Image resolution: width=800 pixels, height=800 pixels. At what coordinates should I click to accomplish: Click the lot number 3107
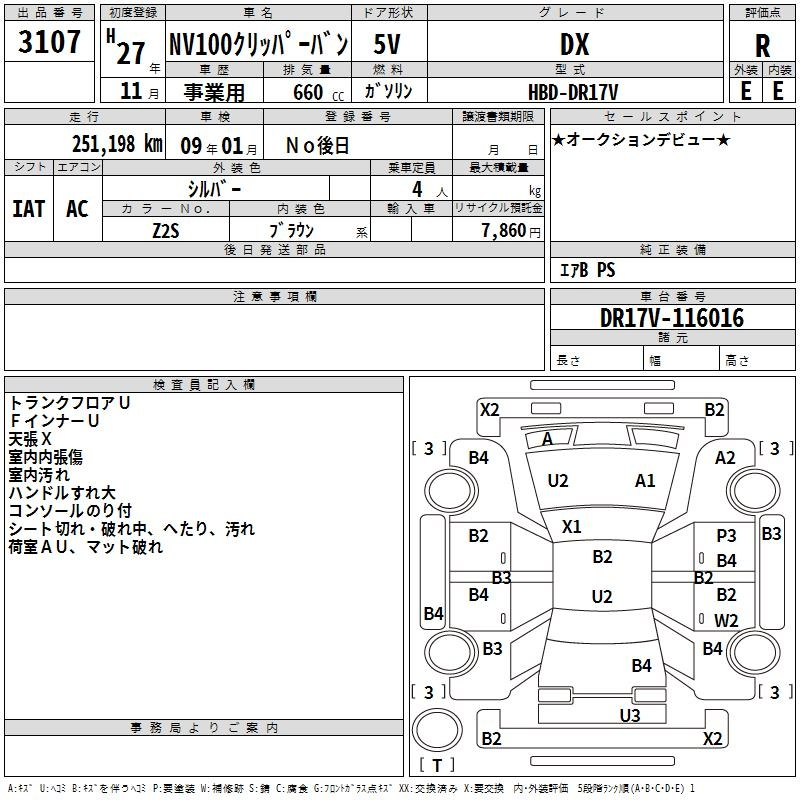tap(49, 42)
